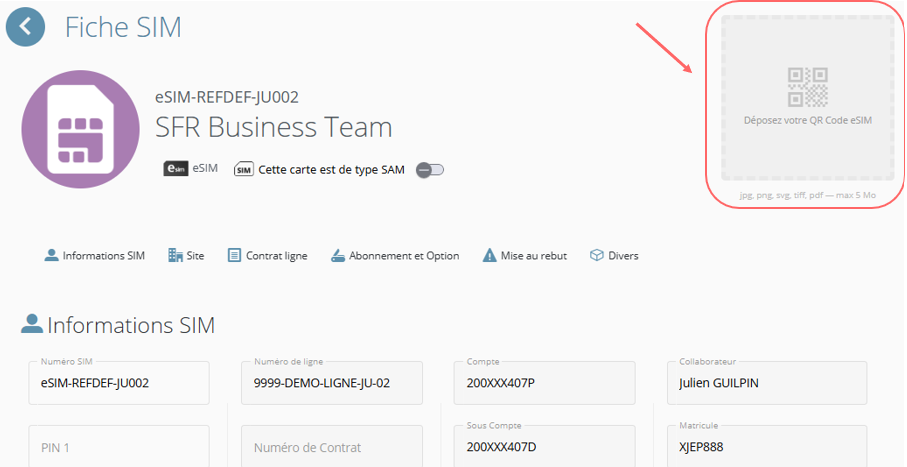
Task: Click the purple SIM card avatar
Action: 80,130
